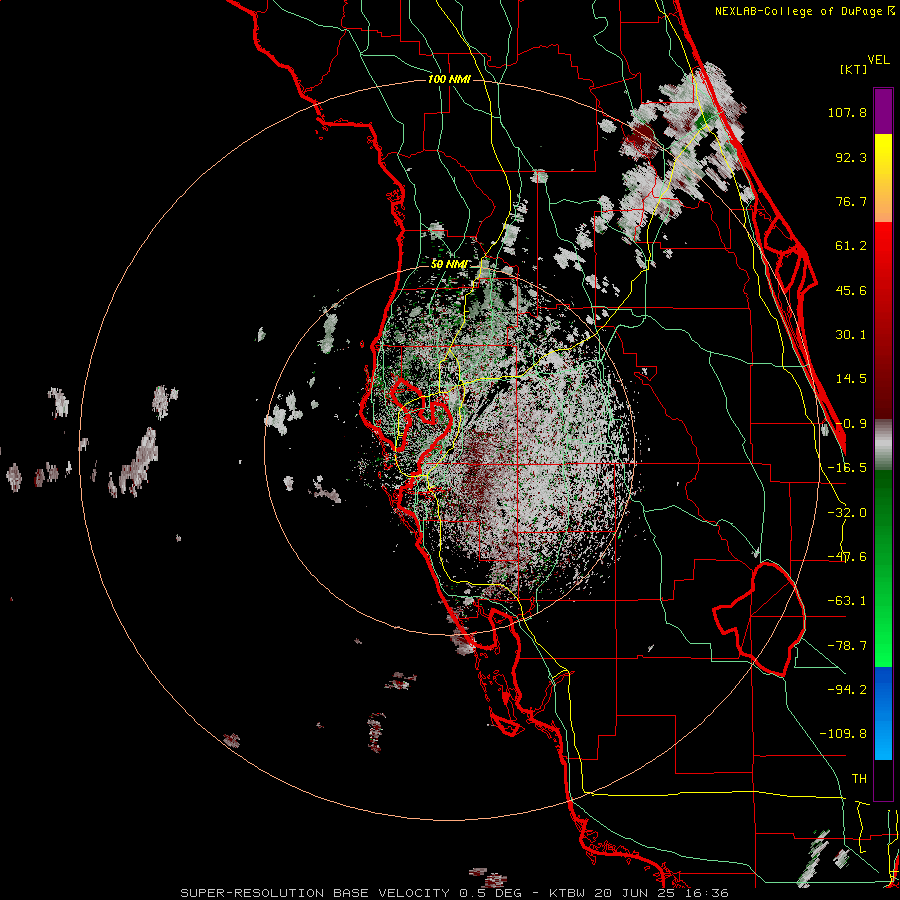900x900 pixels.
Task: Select the VEL legend title
Action: [x=878, y=60]
